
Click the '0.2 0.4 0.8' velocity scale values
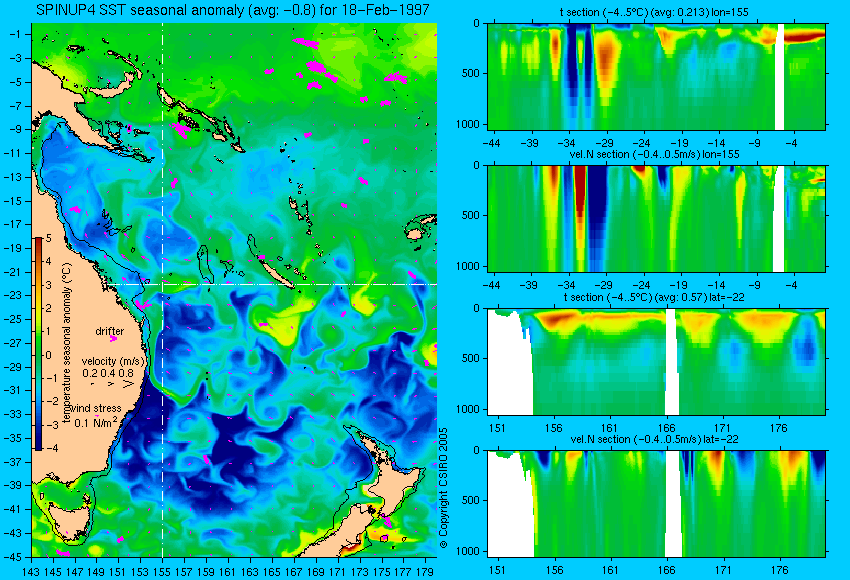click(108, 373)
